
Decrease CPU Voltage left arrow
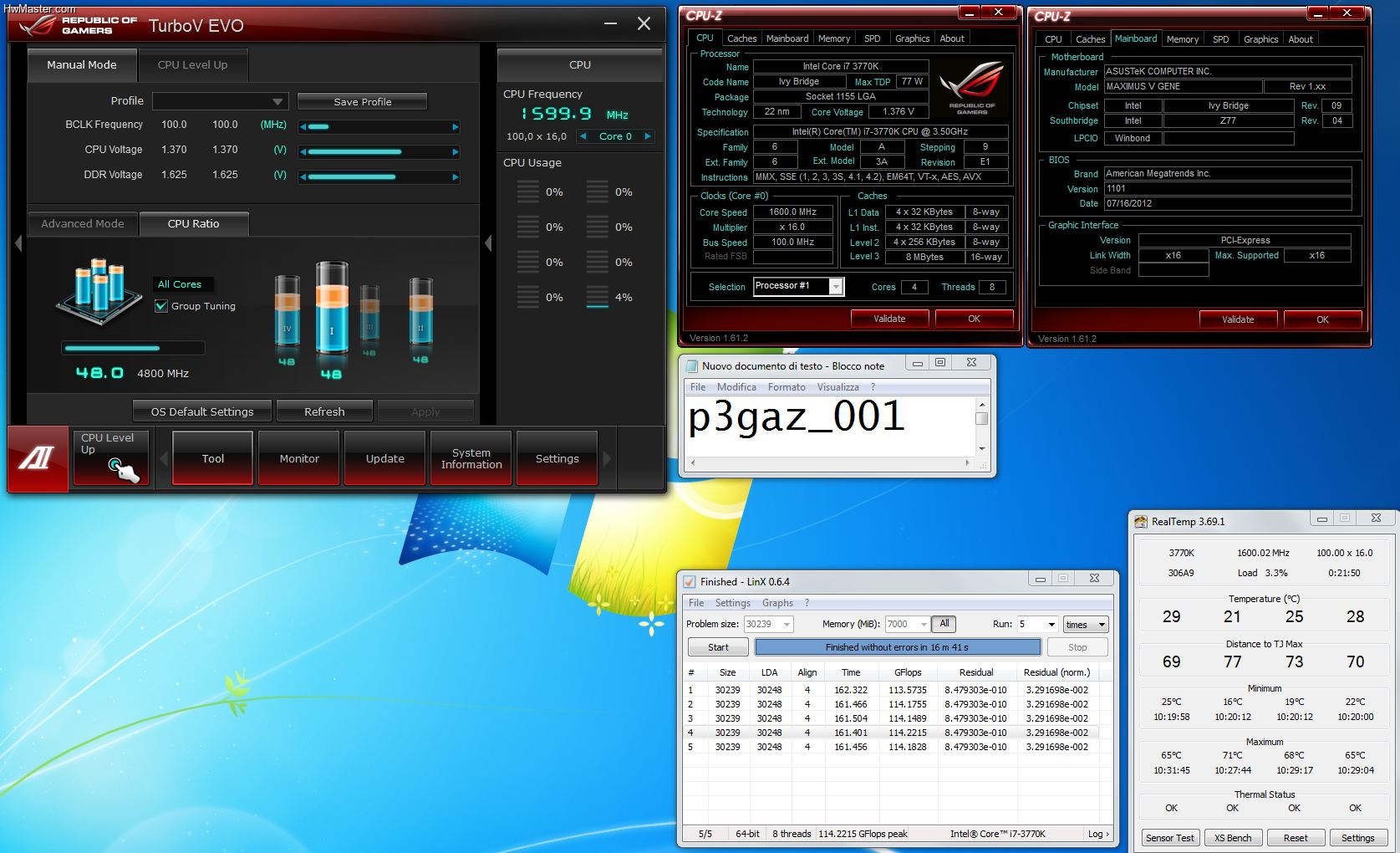303,152
